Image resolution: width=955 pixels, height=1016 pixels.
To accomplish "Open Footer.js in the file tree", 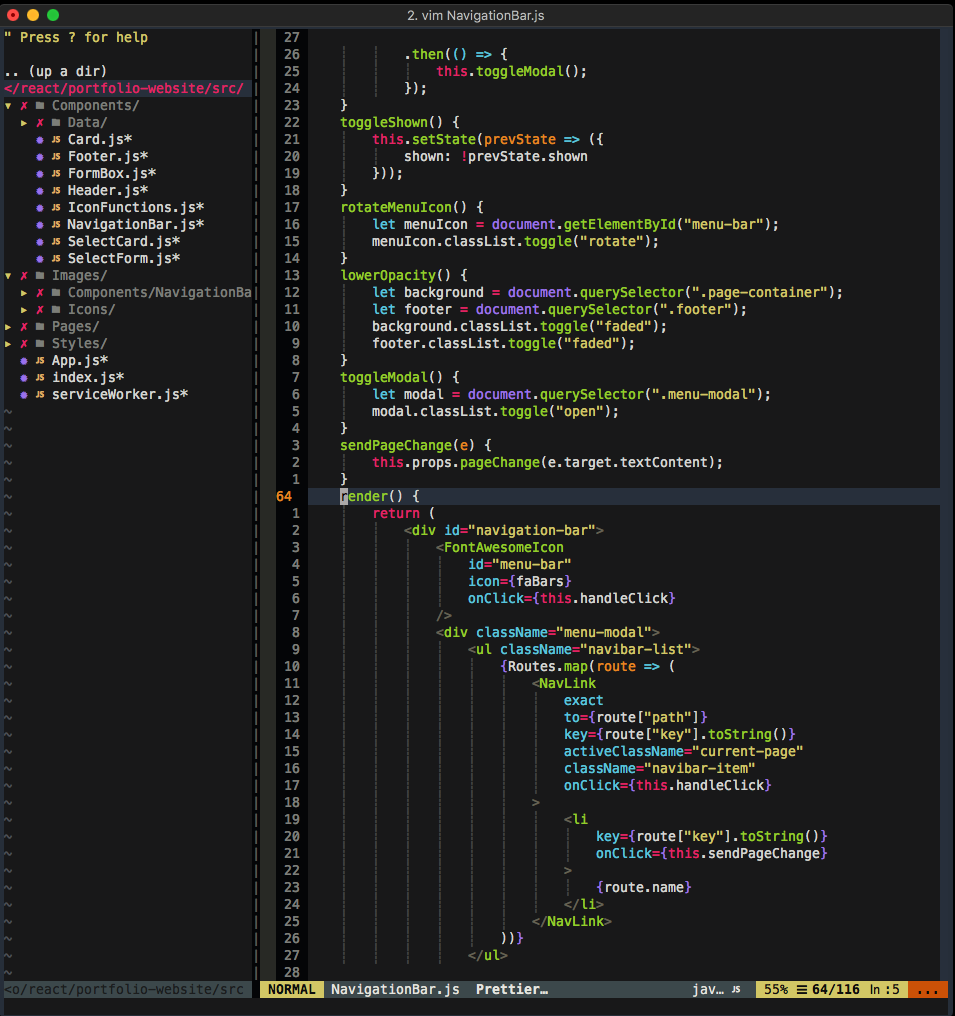I will 108,156.
